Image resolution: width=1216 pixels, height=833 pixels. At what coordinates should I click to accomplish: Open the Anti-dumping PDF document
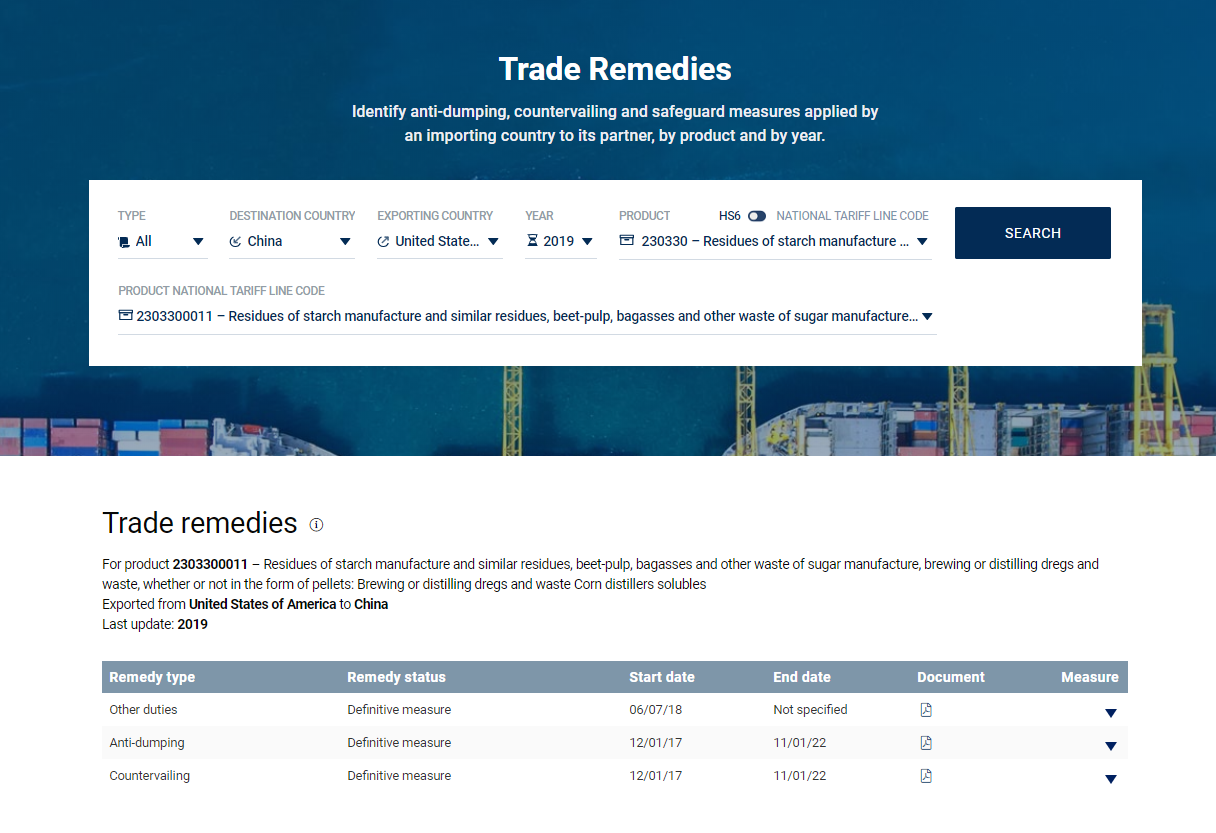pos(926,743)
